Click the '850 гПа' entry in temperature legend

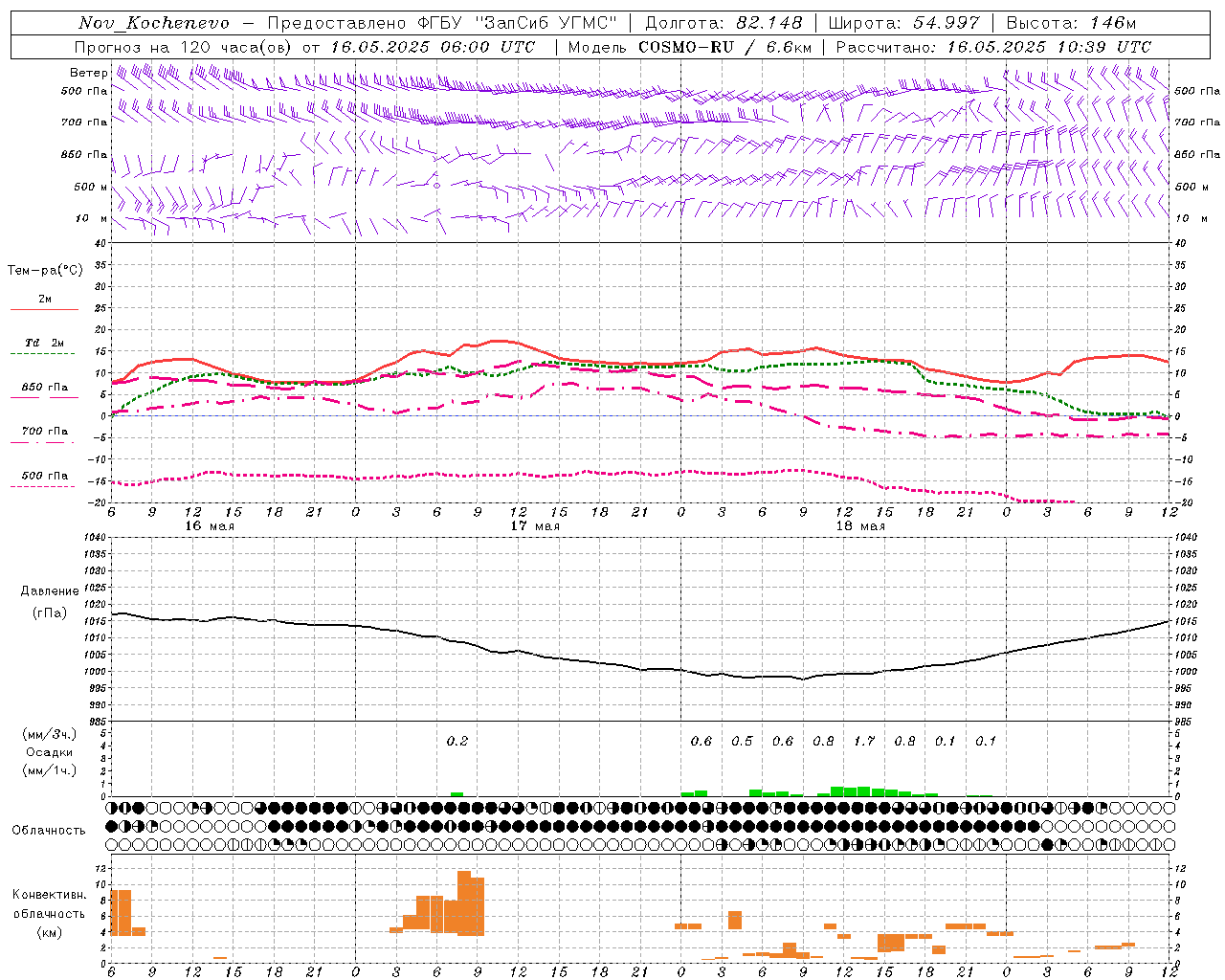(44, 388)
